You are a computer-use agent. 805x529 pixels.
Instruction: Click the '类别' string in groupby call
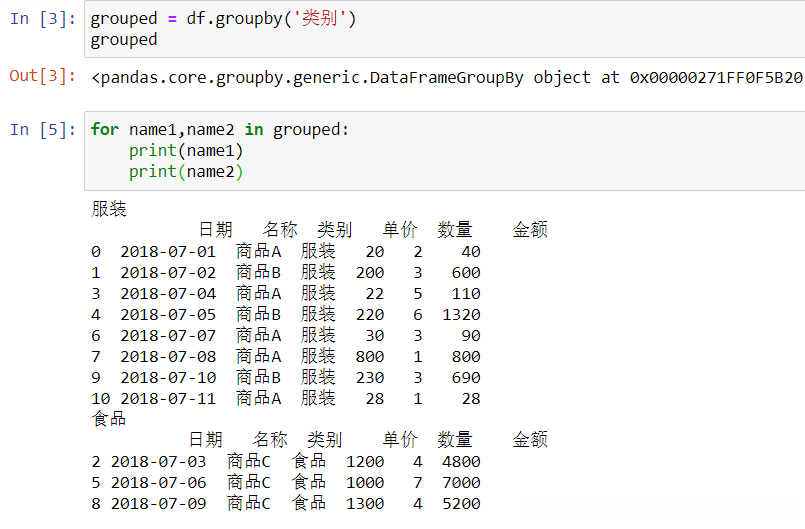[x=319, y=19]
